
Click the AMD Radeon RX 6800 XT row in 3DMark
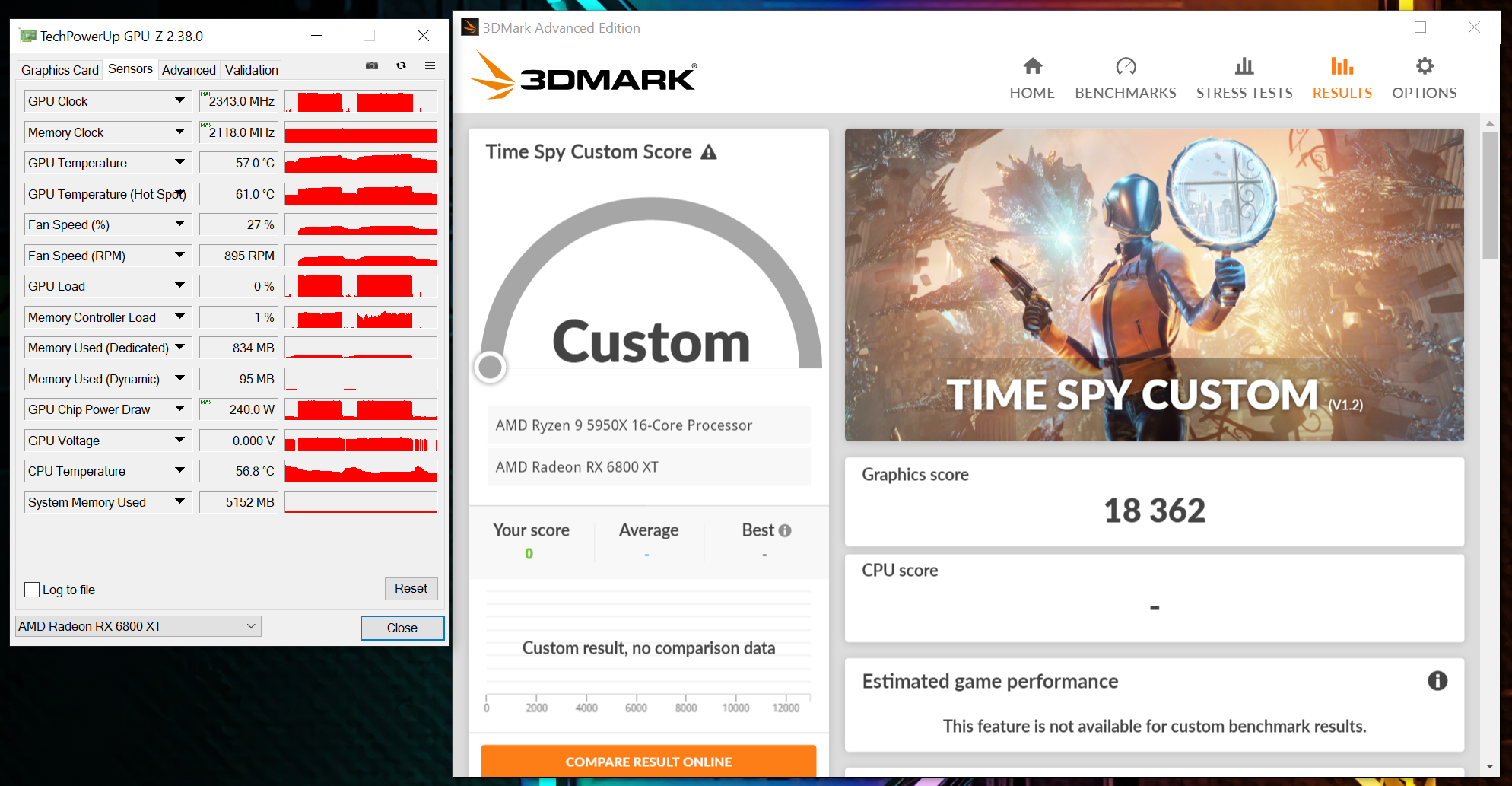point(649,467)
